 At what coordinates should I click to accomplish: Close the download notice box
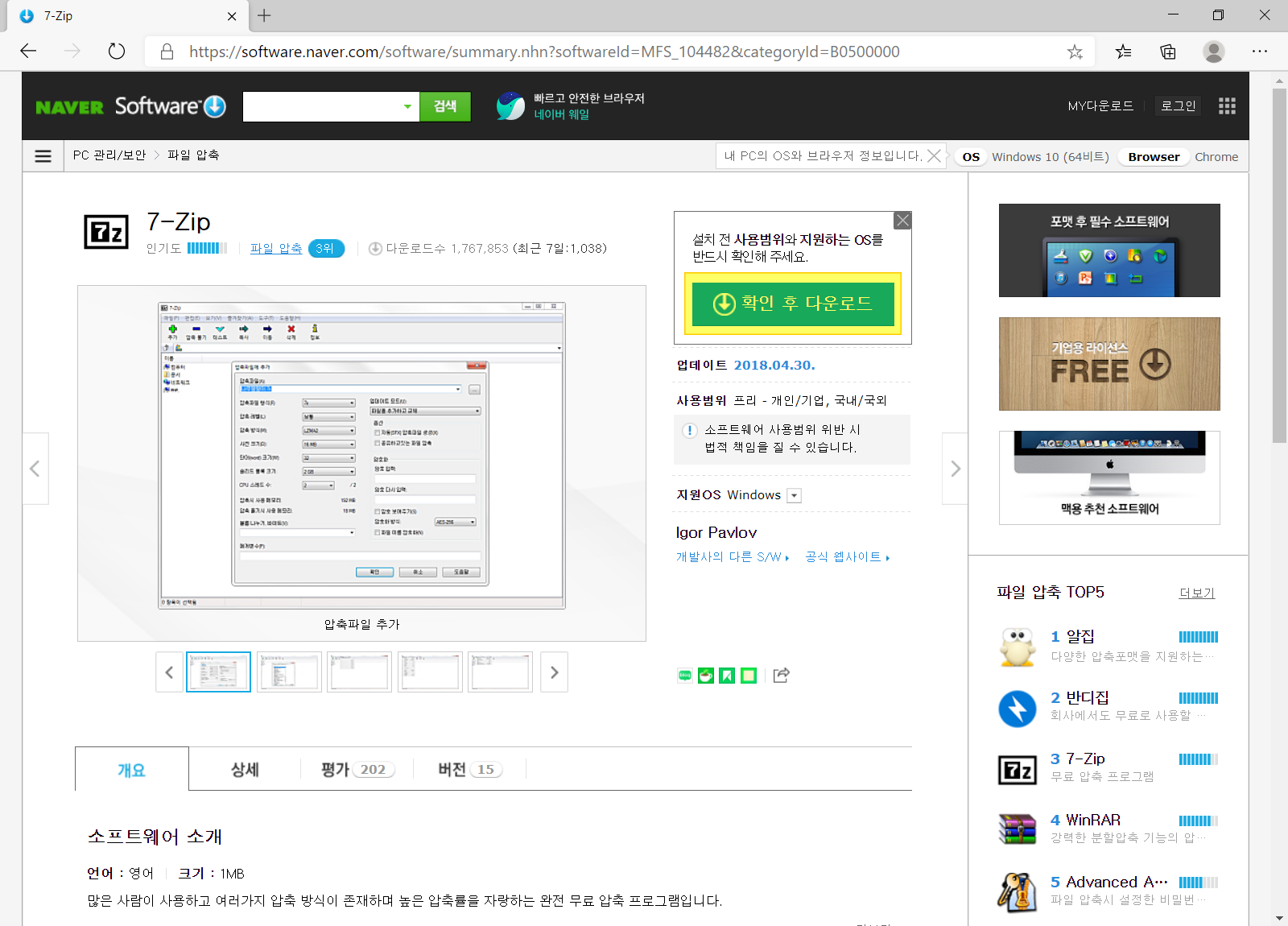point(903,221)
